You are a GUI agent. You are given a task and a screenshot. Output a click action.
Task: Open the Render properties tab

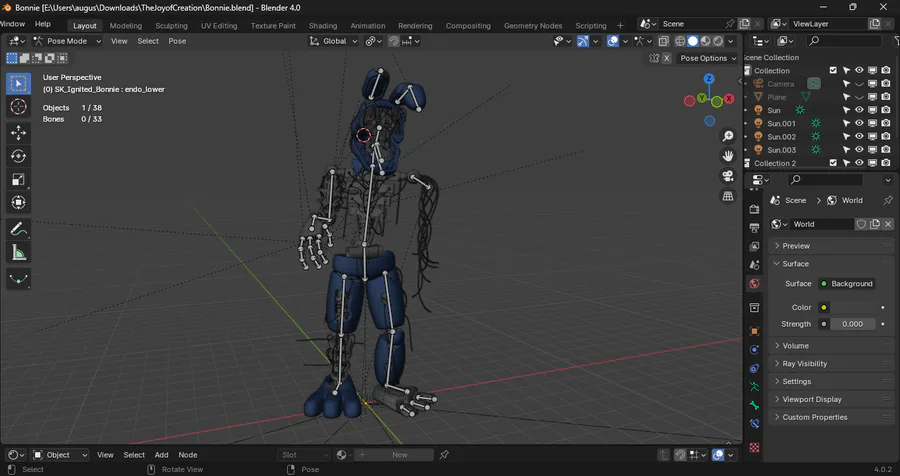754,210
